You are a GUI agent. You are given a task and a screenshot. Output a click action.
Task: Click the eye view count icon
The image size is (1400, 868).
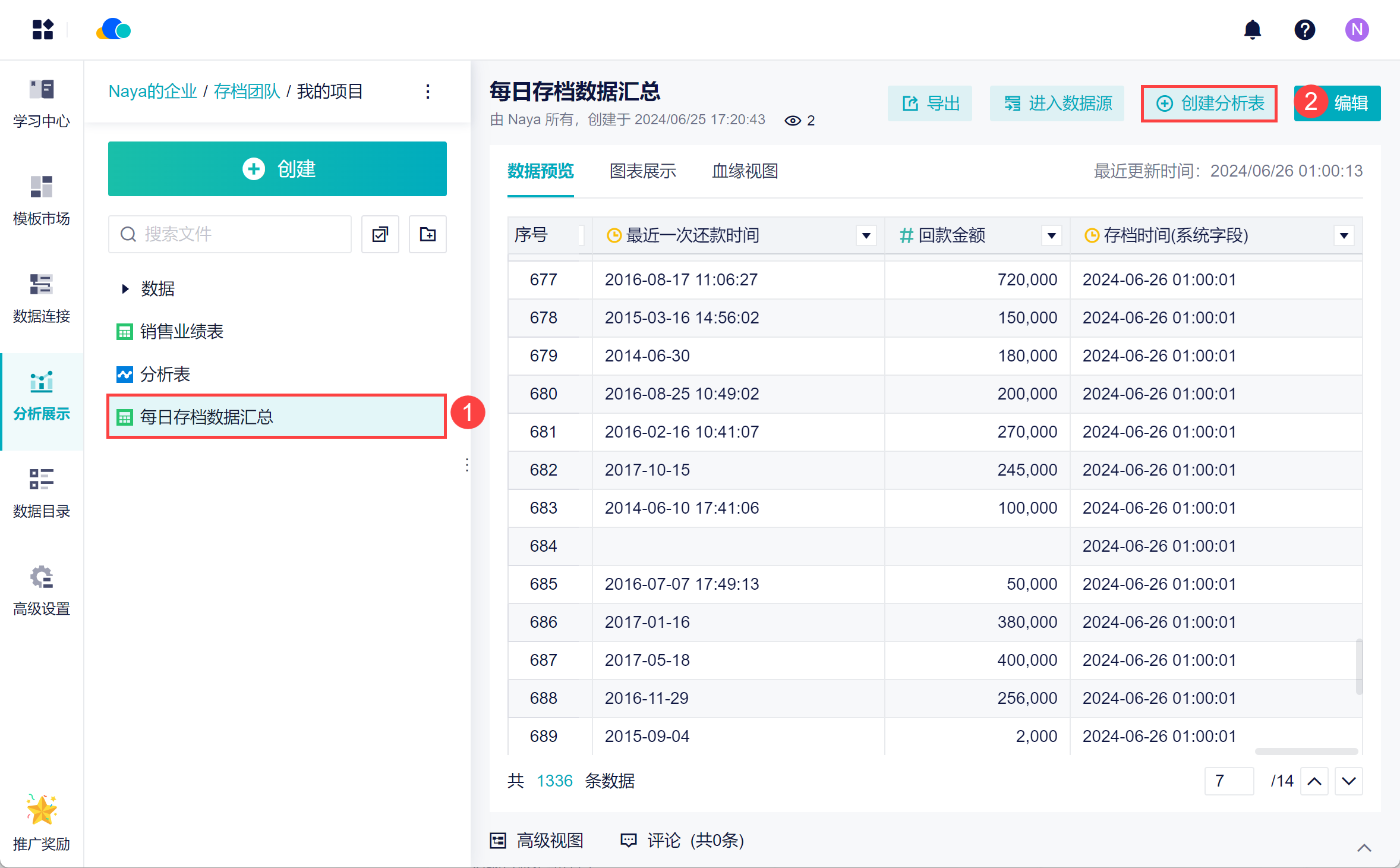pyautogui.click(x=793, y=121)
